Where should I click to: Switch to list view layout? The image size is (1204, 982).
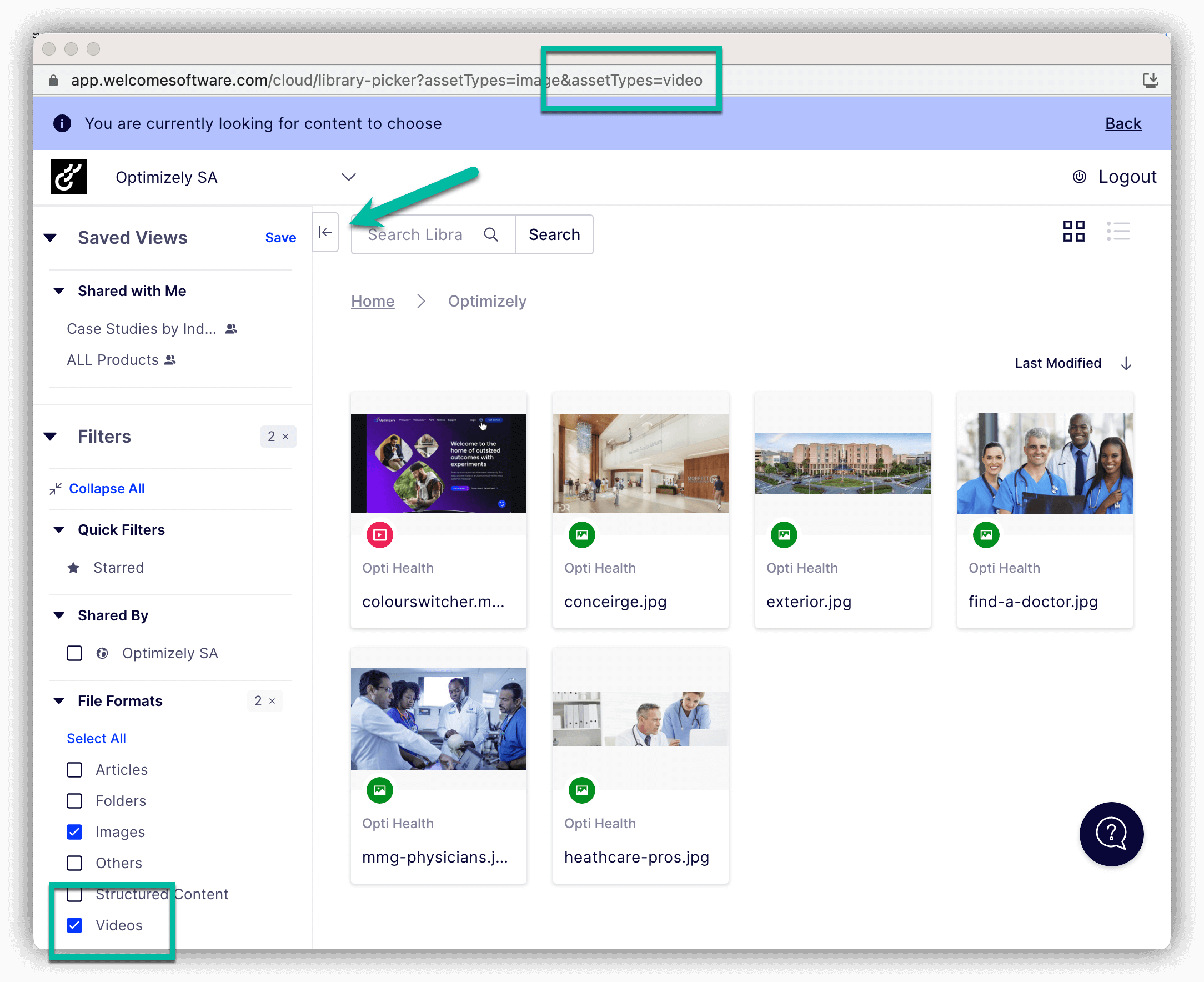pyautogui.click(x=1118, y=232)
